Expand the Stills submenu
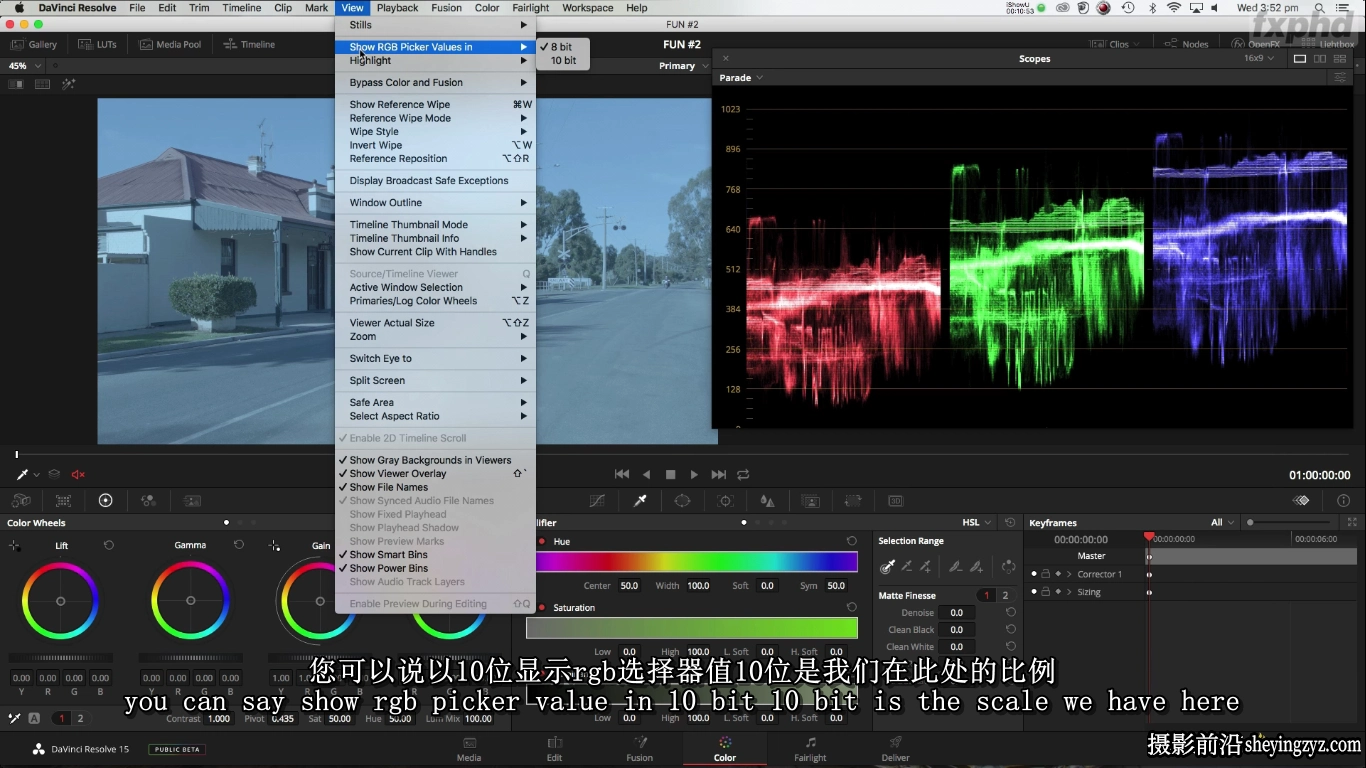 pos(435,25)
